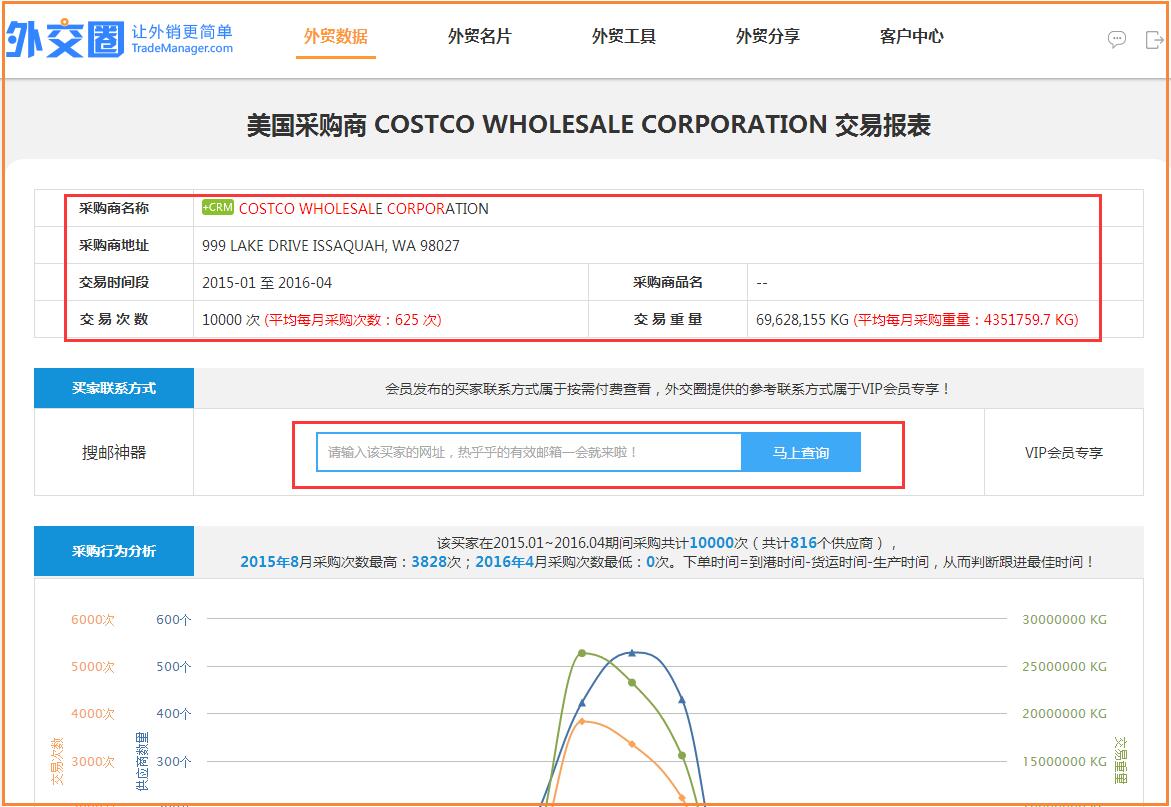The image size is (1171, 807).
Task: Click the logout exit icon
Action: pyautogui.click(x=1154, y=39)
